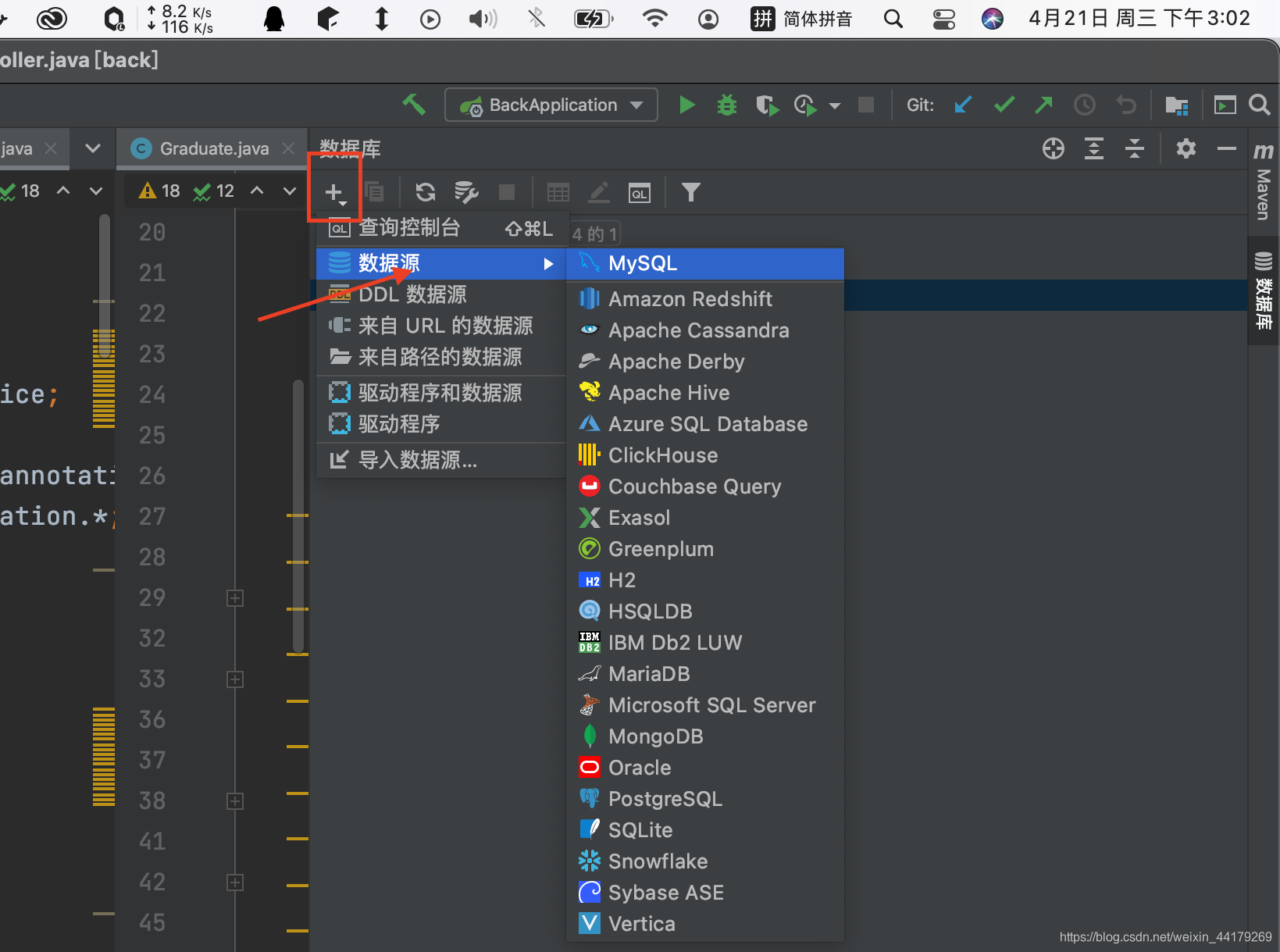
Task: Click the database panel stop square
Action: (507, 192)
